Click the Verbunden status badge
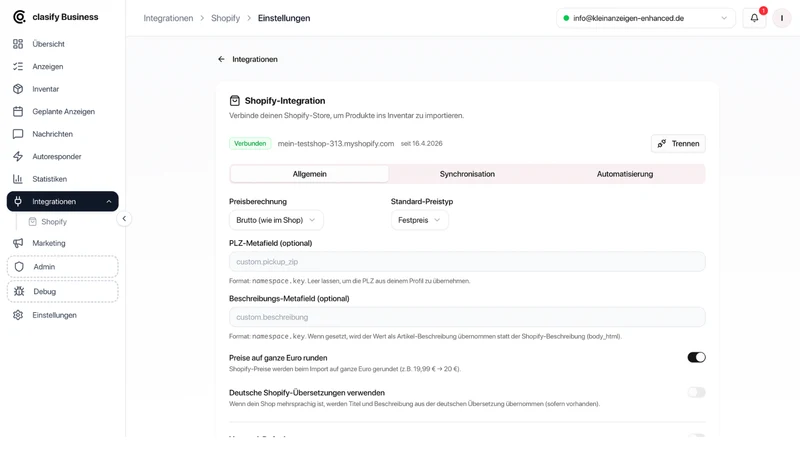The width and height of the screenshot is (800, 450). pos(250,143)
